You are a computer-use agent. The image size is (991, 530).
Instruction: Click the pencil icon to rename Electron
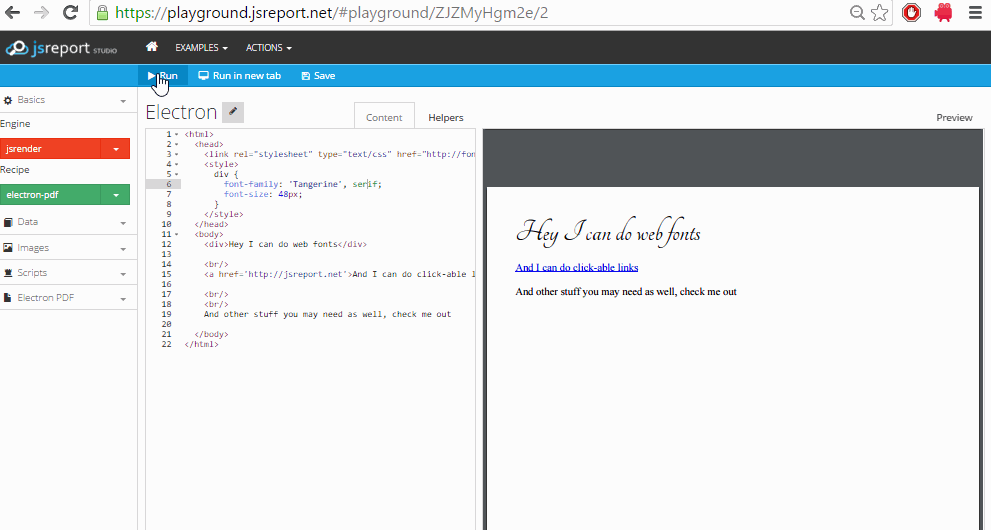(233, 112)
